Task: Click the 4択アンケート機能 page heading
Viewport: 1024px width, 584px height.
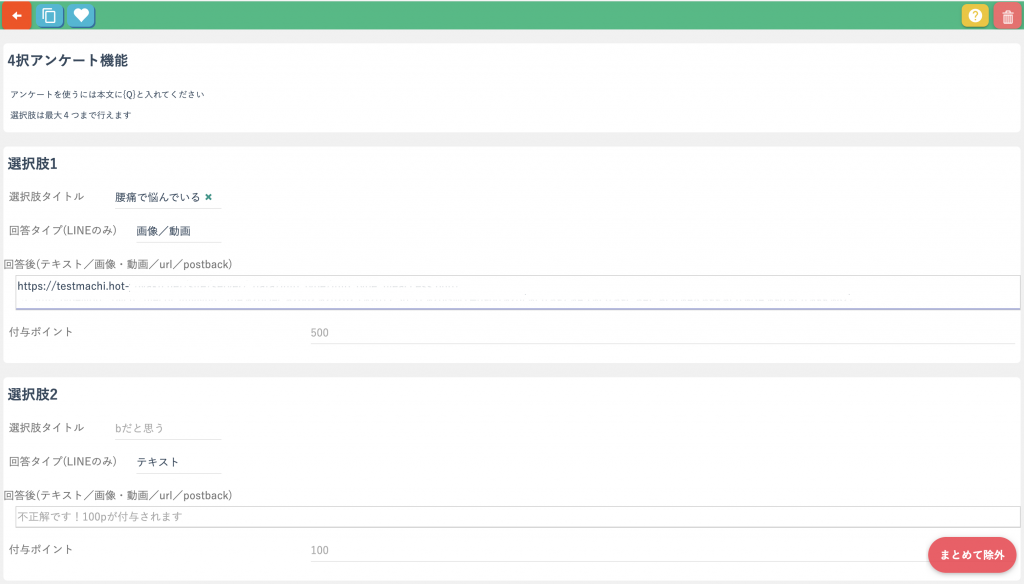Action: pyautogui.click(x=67, y=60)
